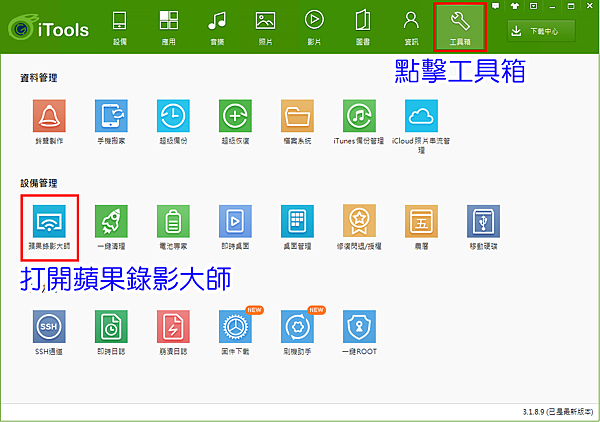Open iTunes backup manager icon

coord(359,116)
